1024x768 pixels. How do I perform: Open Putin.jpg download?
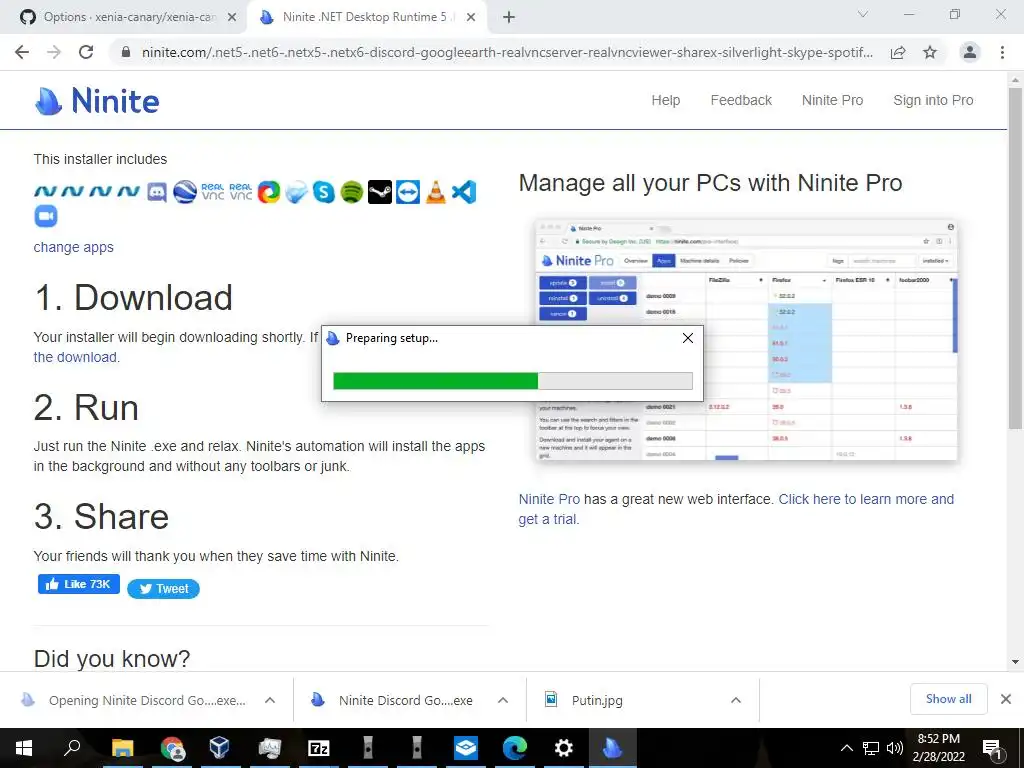tap(597, 700)
